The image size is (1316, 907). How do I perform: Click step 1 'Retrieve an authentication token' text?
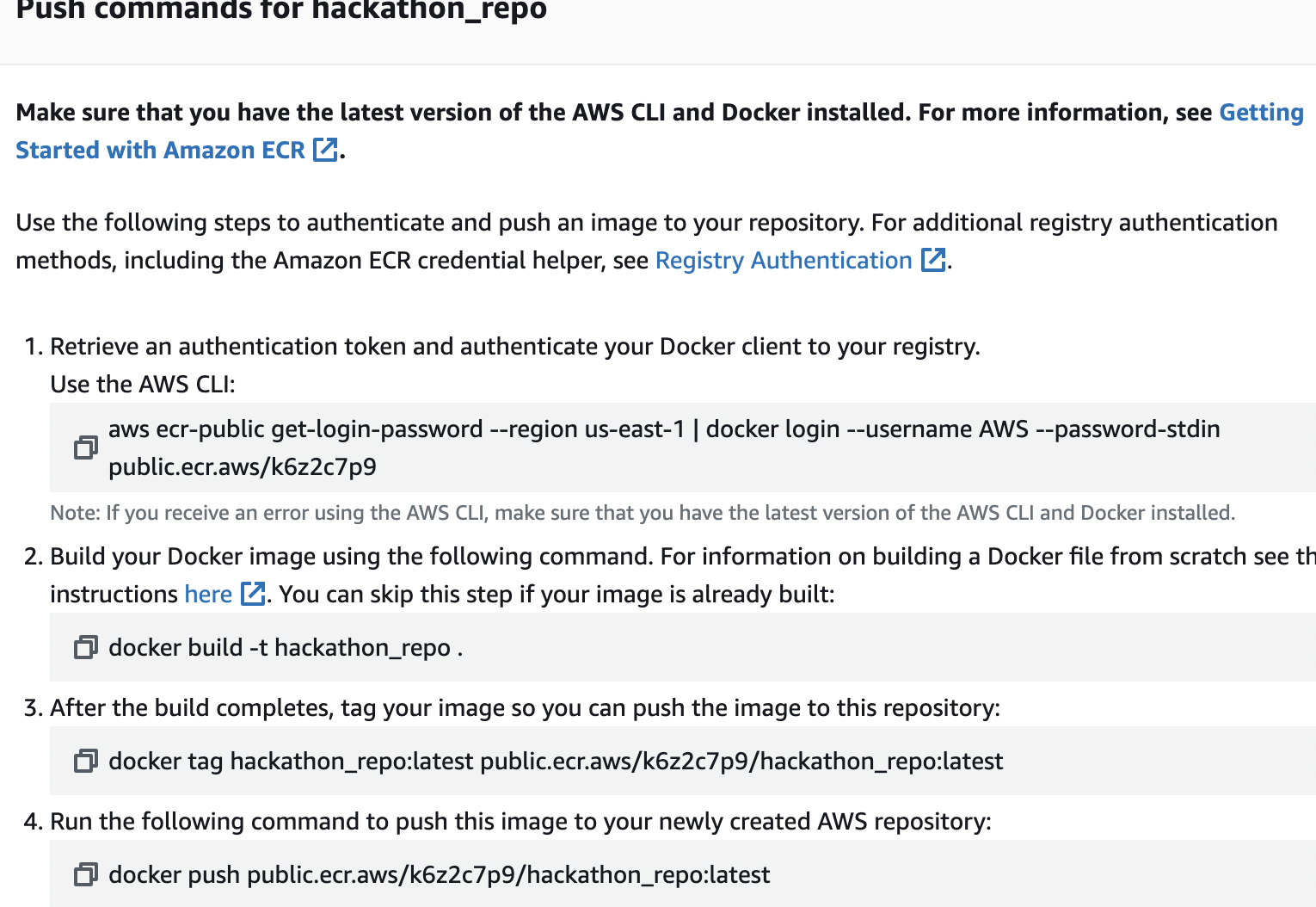point(515,346)
